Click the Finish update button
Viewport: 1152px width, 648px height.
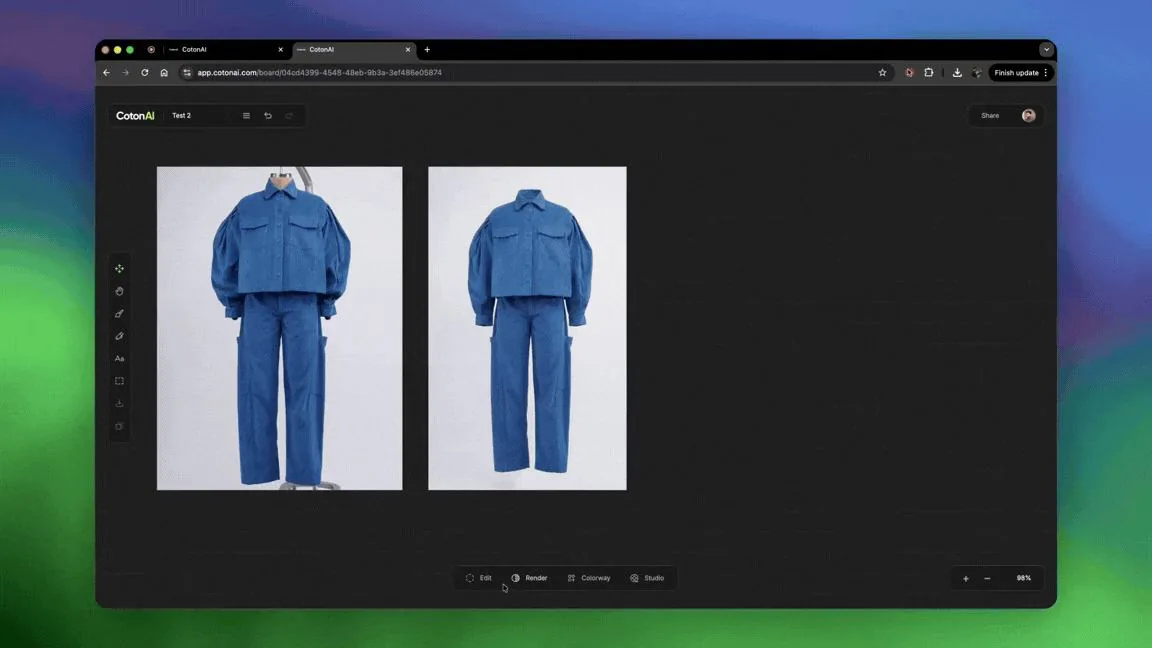tap(1021, 73)
